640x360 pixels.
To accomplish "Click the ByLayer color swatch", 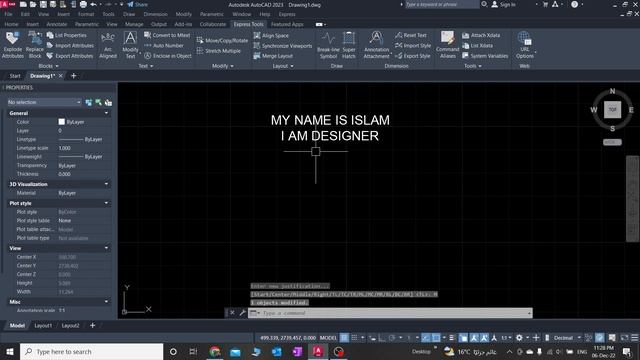I will pyautogui.click(x=62, y=122).
